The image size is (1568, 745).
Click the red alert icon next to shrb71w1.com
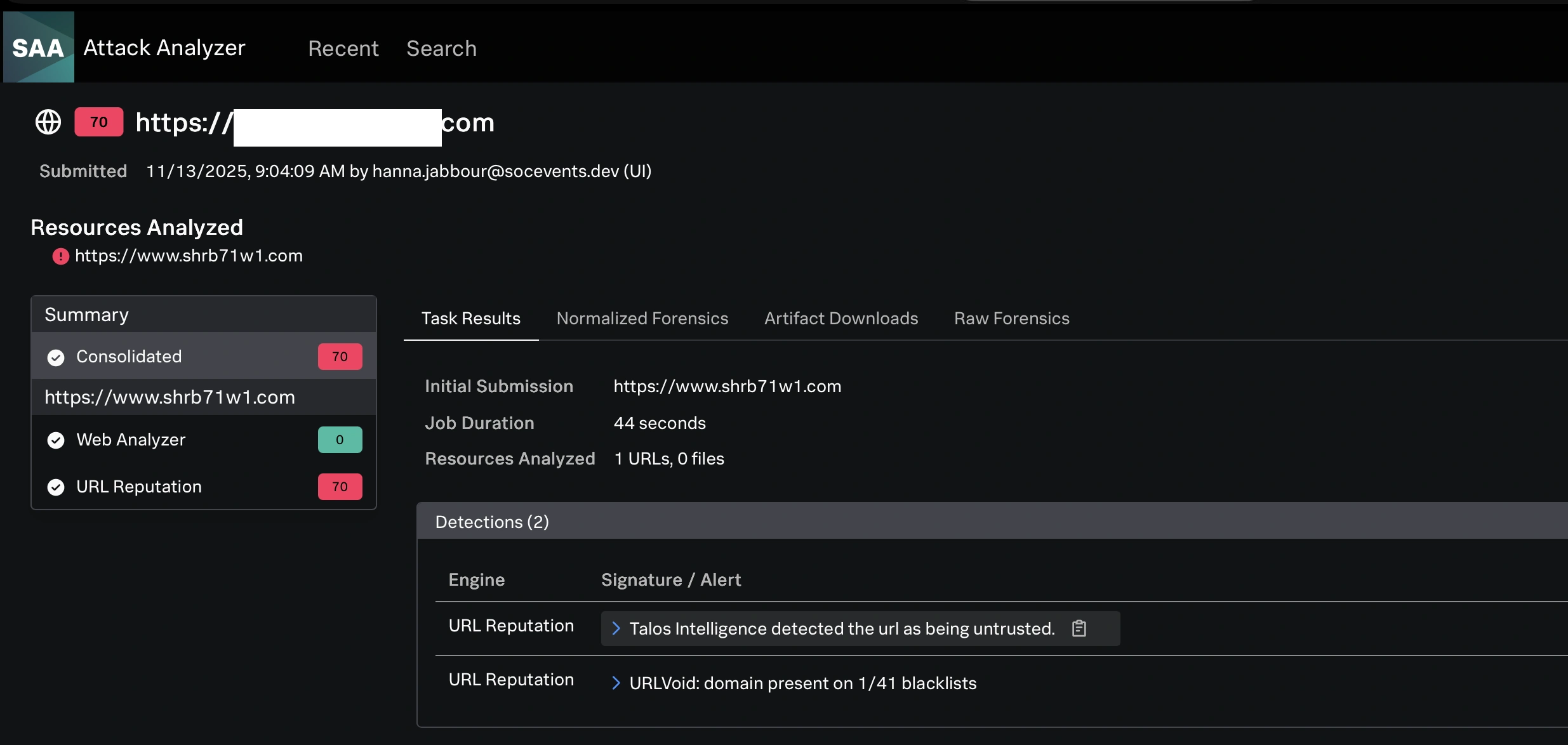tap(60, 256)
